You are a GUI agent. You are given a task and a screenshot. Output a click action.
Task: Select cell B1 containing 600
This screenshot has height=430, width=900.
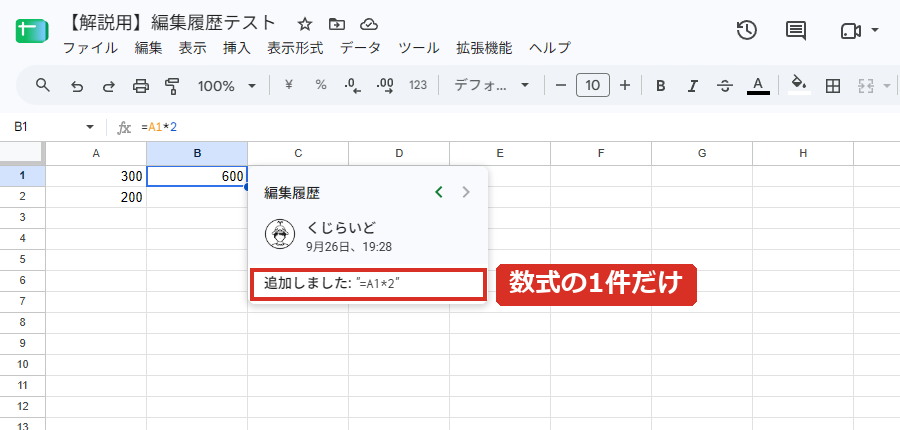[x=197, y=176]
